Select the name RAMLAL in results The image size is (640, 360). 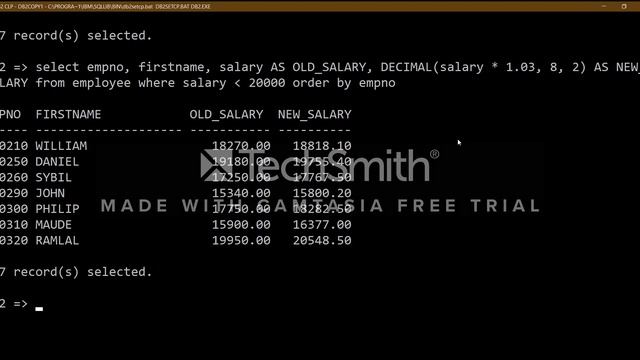(x=57, y=240)
